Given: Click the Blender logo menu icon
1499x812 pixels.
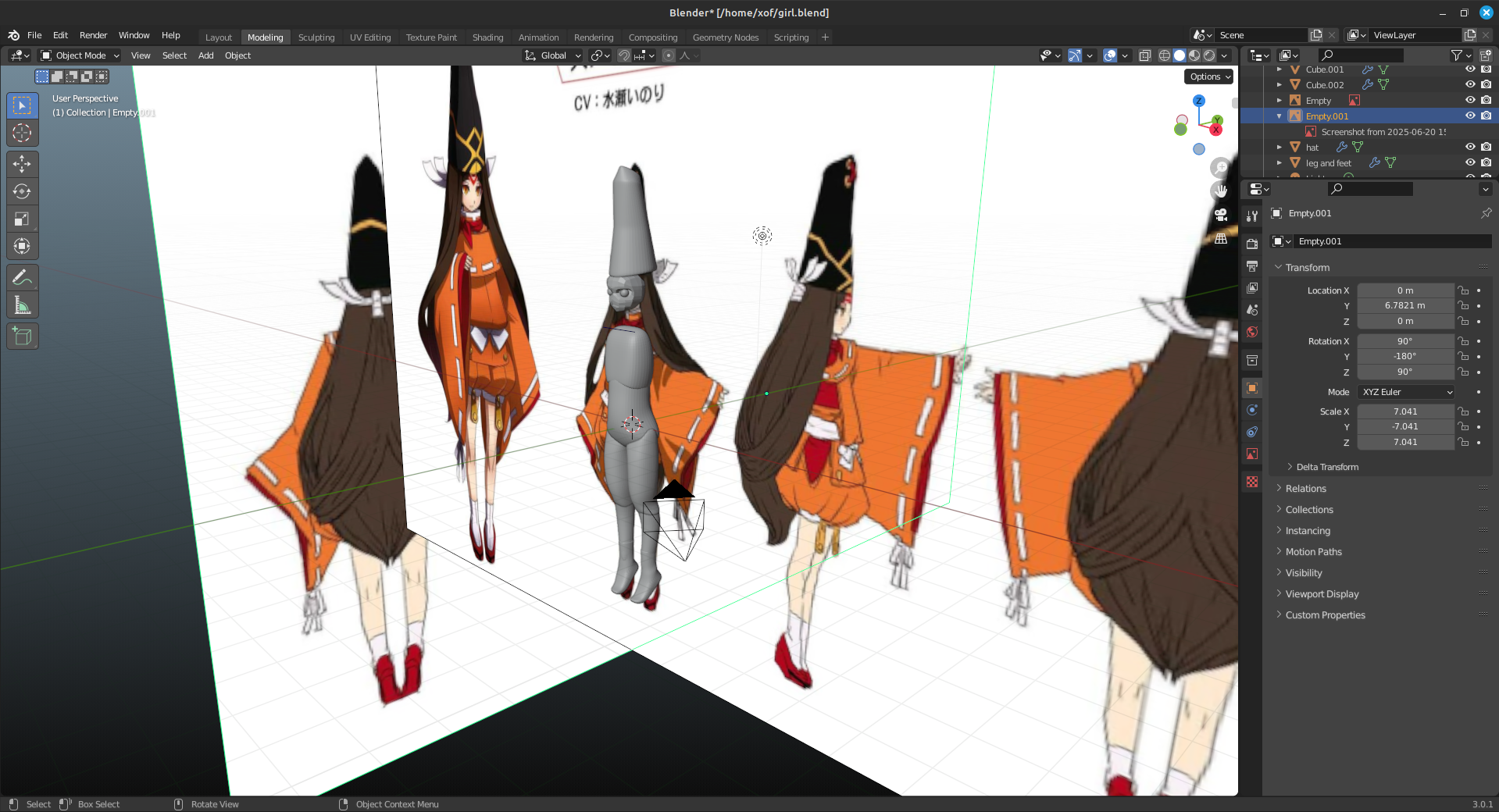Looking at the screenshot, I should pyautogui.click(x=13, y=35).
